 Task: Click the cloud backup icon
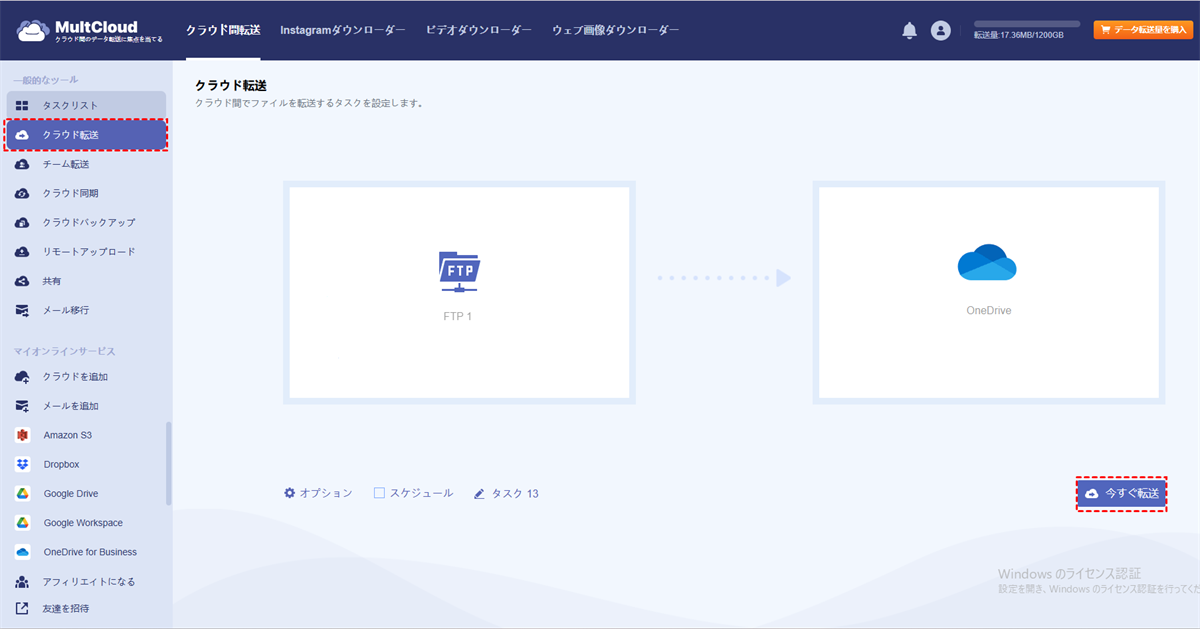click(x=22, y=222)
